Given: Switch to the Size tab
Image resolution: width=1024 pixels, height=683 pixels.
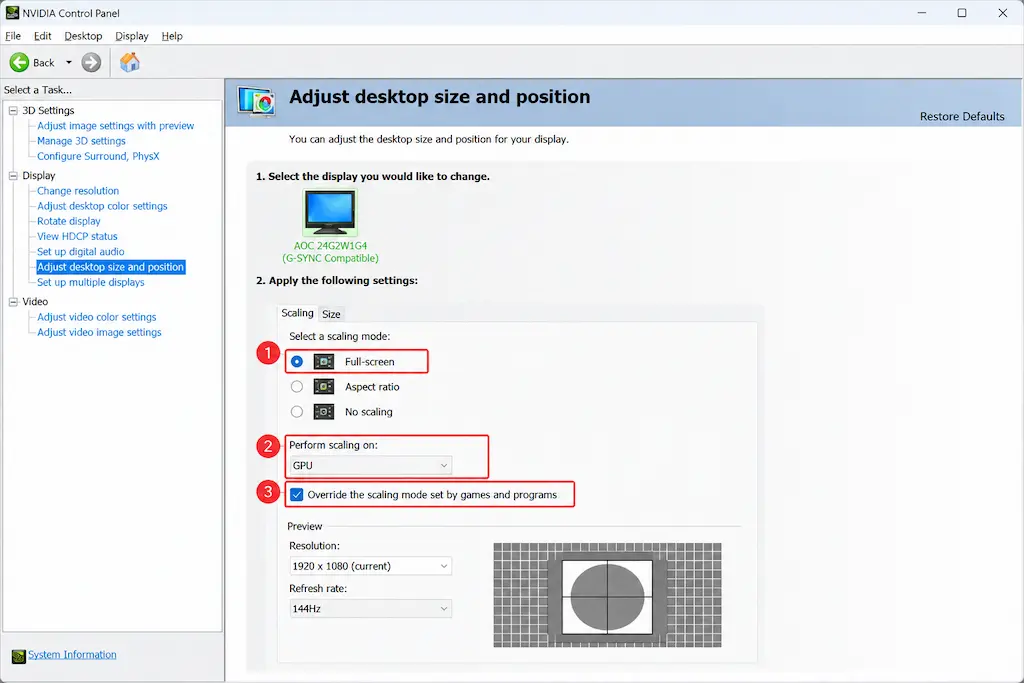Looking at the screenshot, I should (x=331, y=314).
